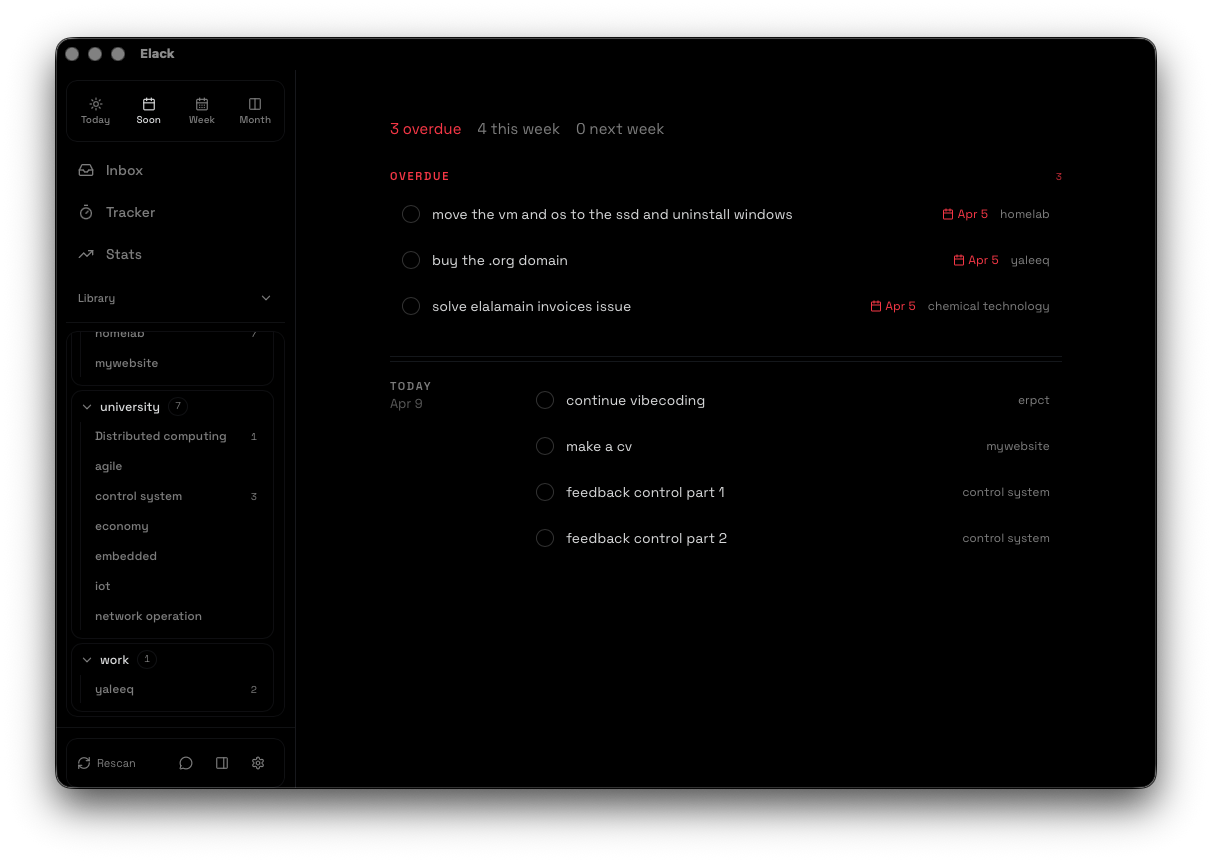Collapse the Library section
Screen dimensions: 1212x862
(x=266, y=299)
